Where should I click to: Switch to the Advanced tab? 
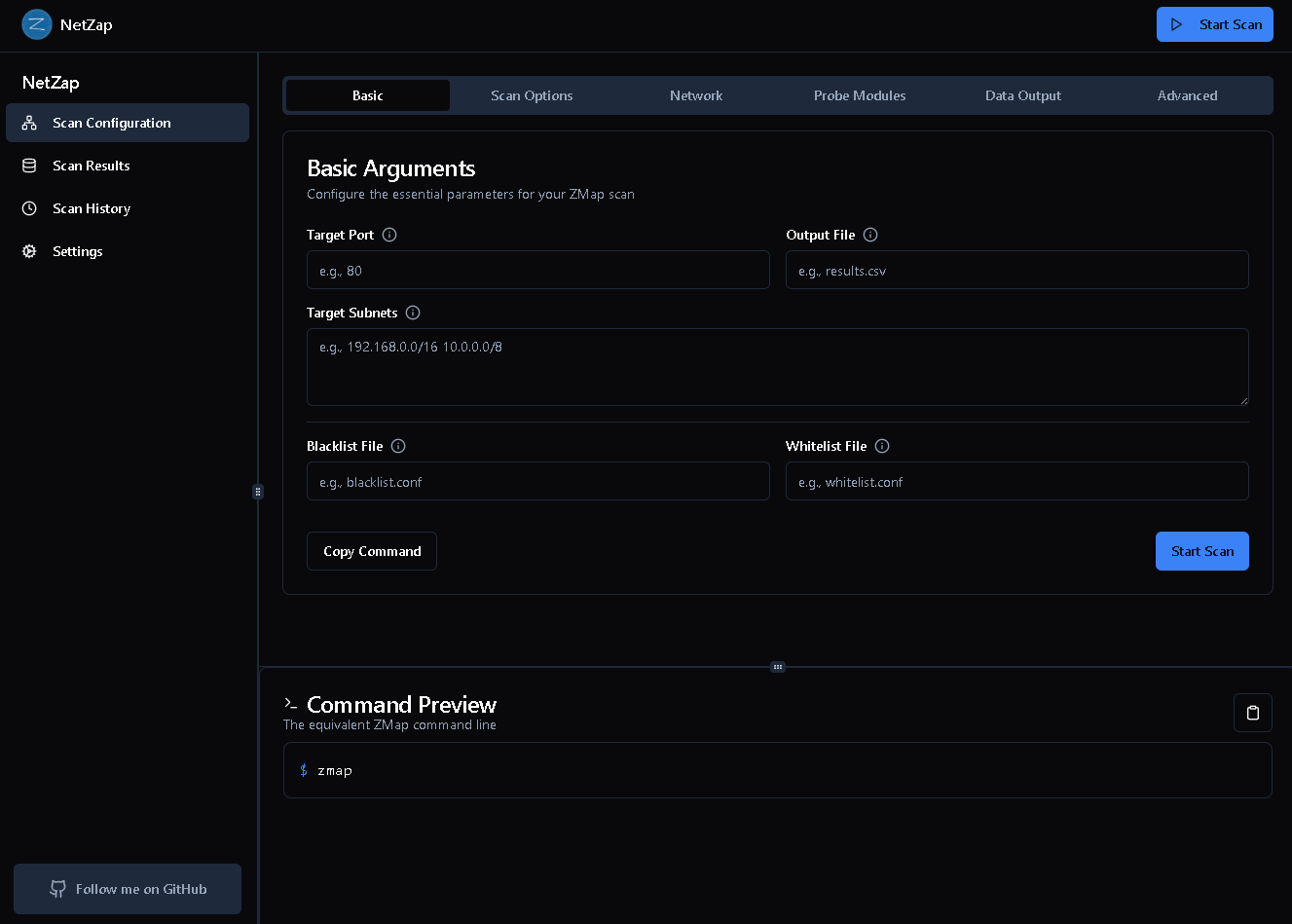[x=1188, y=95]
